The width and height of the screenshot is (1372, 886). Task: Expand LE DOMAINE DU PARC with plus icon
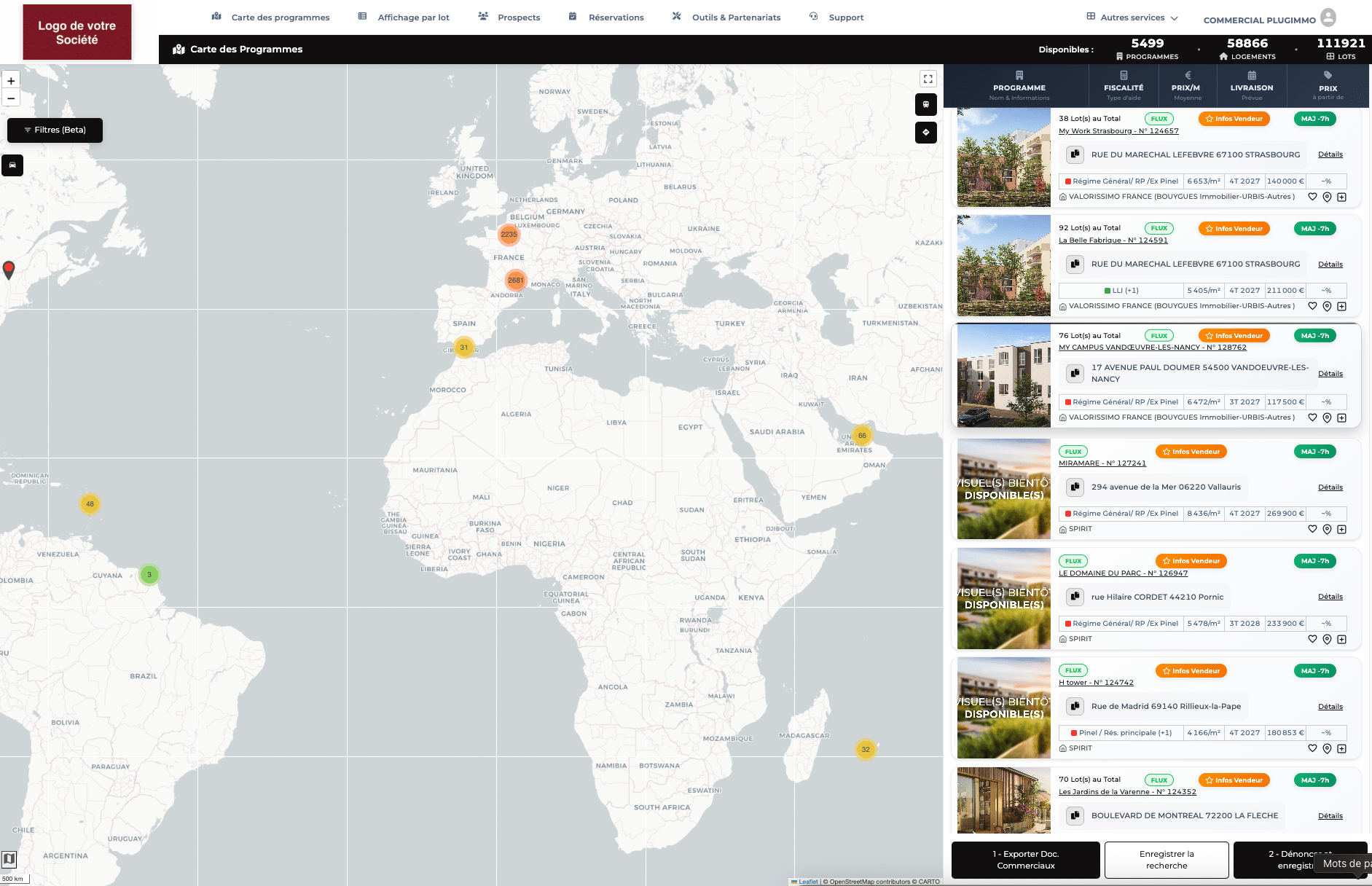pyautogui.click(x=1341, y=640)
